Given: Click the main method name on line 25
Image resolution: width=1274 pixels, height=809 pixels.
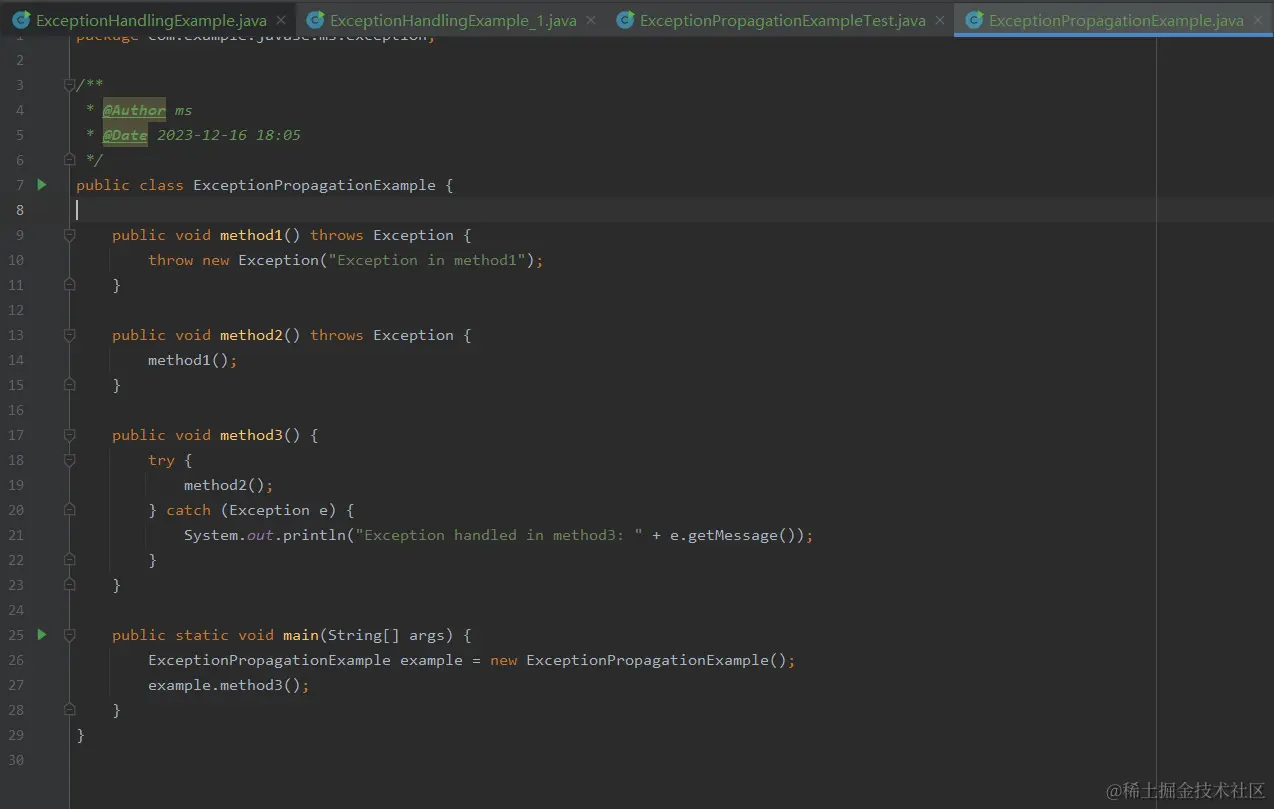Looking at the screenshot, I should click(x=301, y=635).
